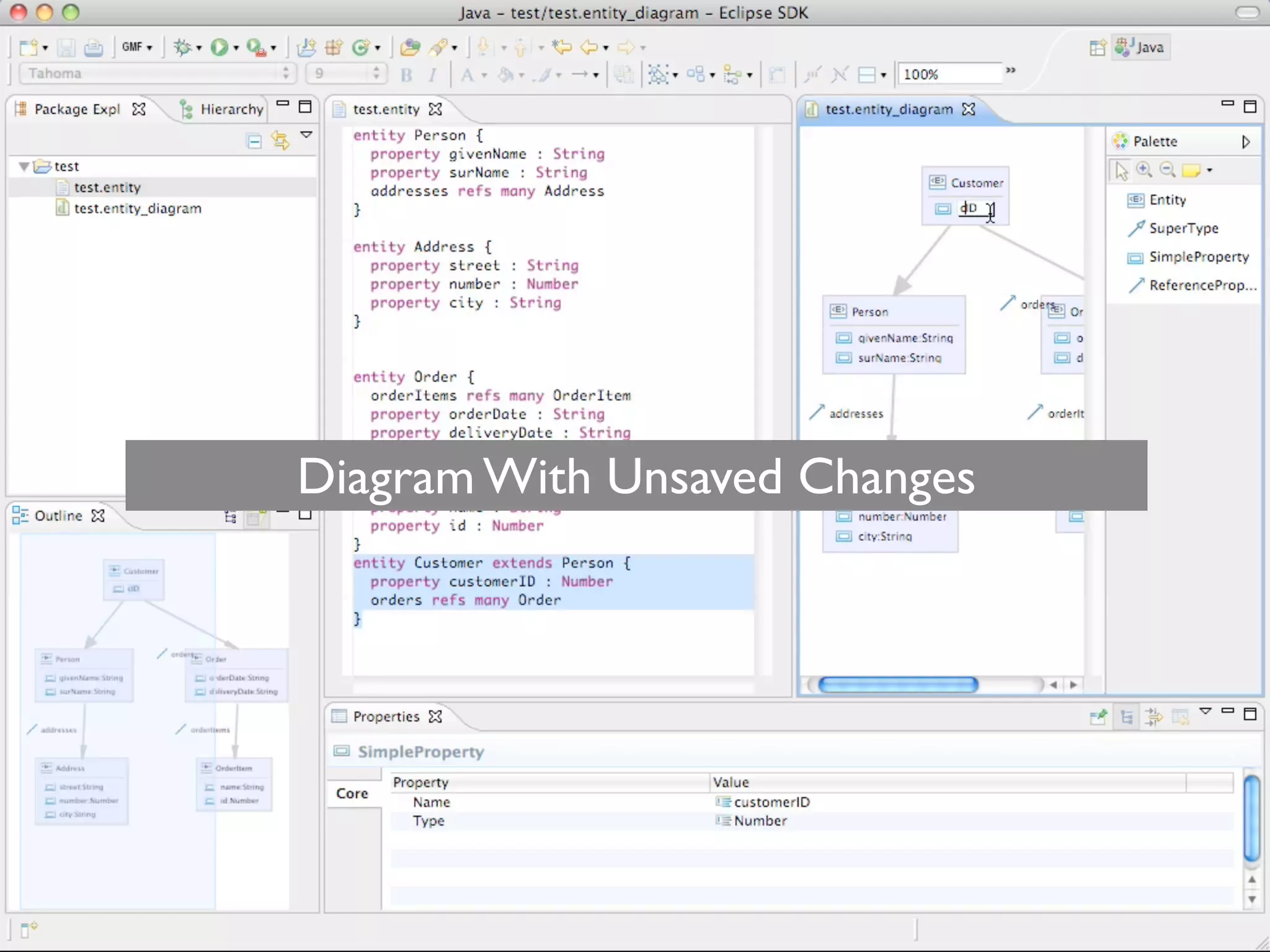
Task: Choose the ReferenceProperty palette tool
Action: 1192,285
